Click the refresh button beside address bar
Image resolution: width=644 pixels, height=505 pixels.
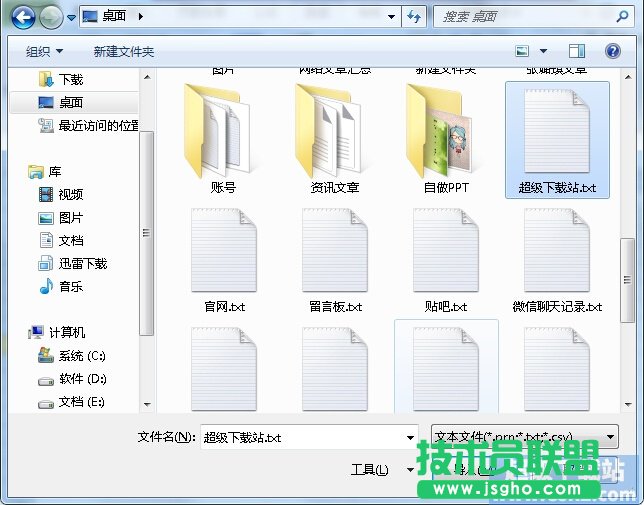tap(414, 17)
